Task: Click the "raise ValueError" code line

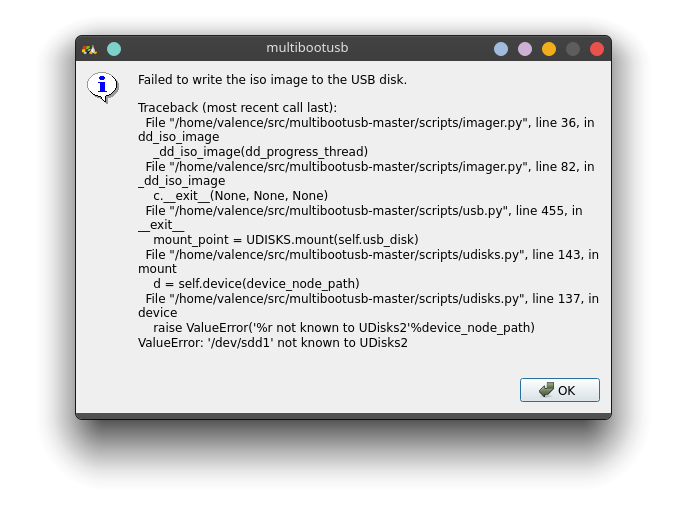Action: click(344, 328)
